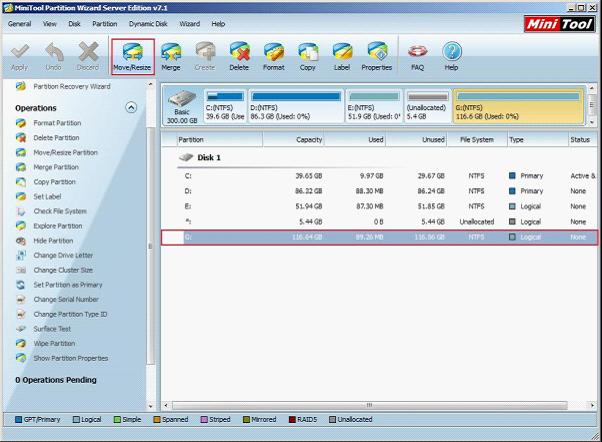Select the Move/Resize toolbar tool

click(x=132, y=56)
